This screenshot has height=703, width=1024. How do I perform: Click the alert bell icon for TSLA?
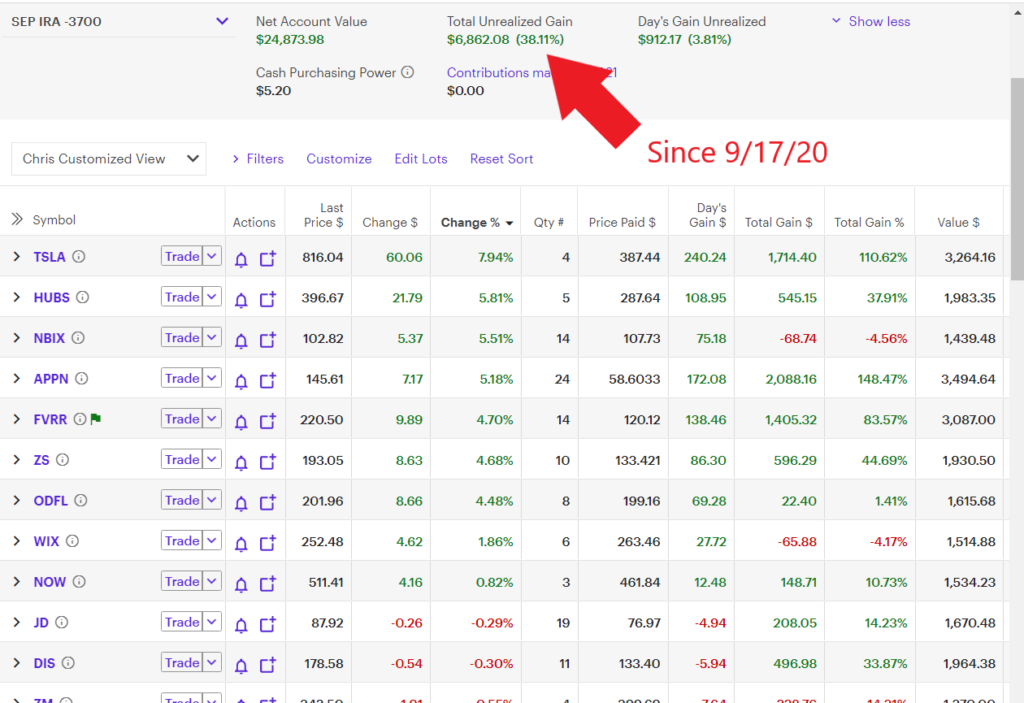pos(241,258)
